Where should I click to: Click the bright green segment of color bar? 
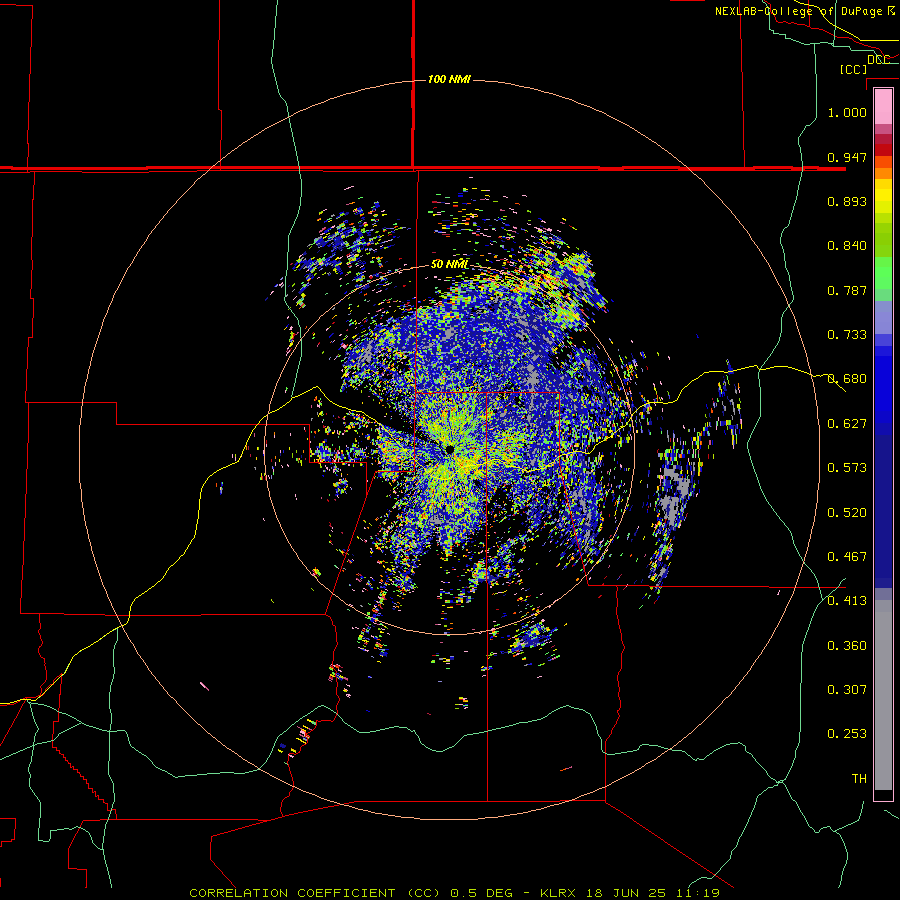(x=883, y=273)
